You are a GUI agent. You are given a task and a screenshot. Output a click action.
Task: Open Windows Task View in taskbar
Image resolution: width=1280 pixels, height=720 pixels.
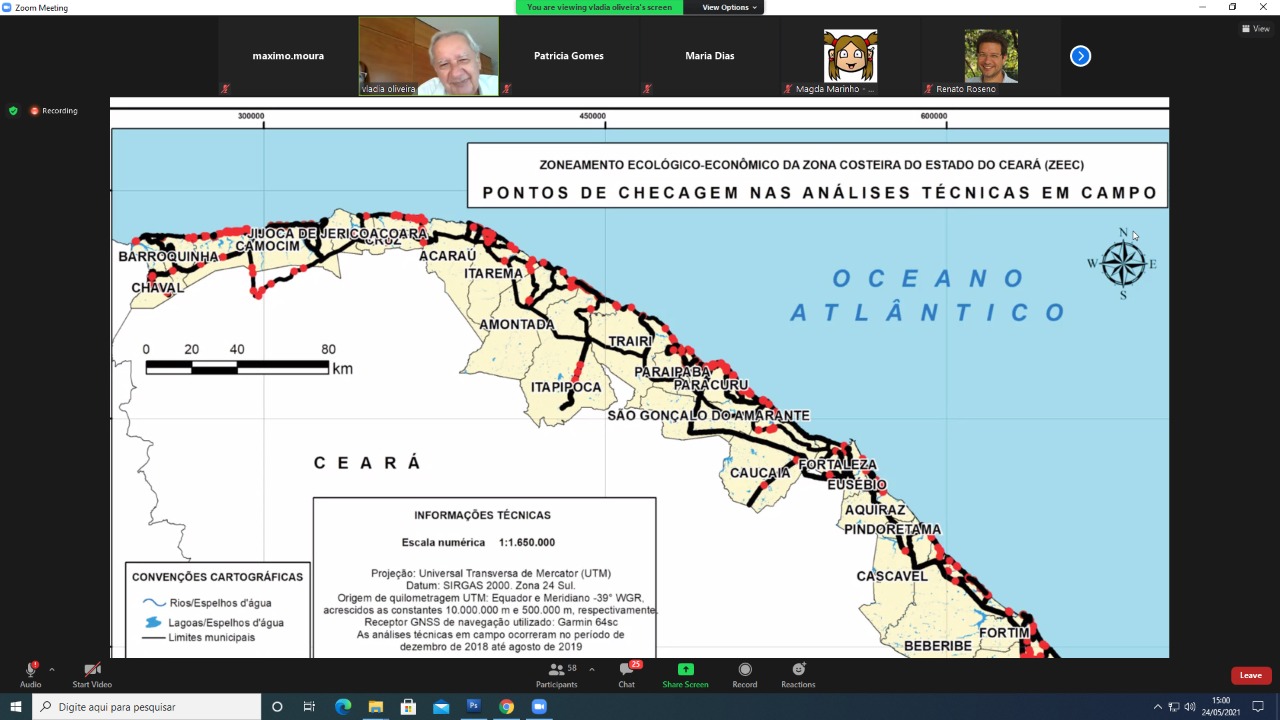309,707
